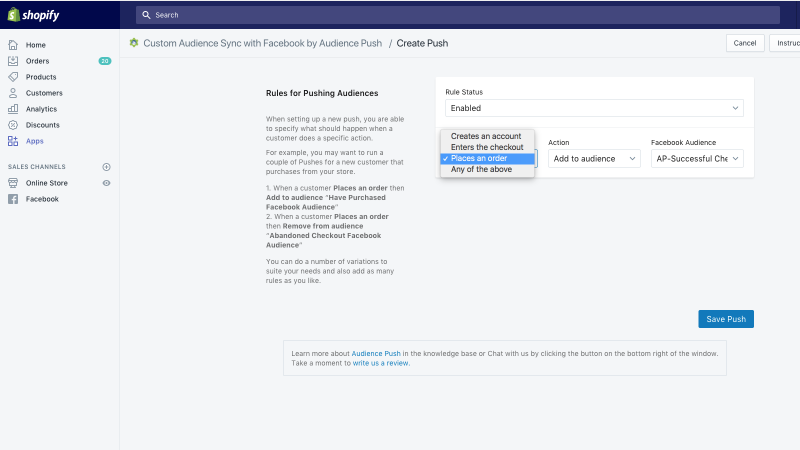This screenshot has width=800, height=450.
Task: Click the Home house icon
Action: click(13, 45)
